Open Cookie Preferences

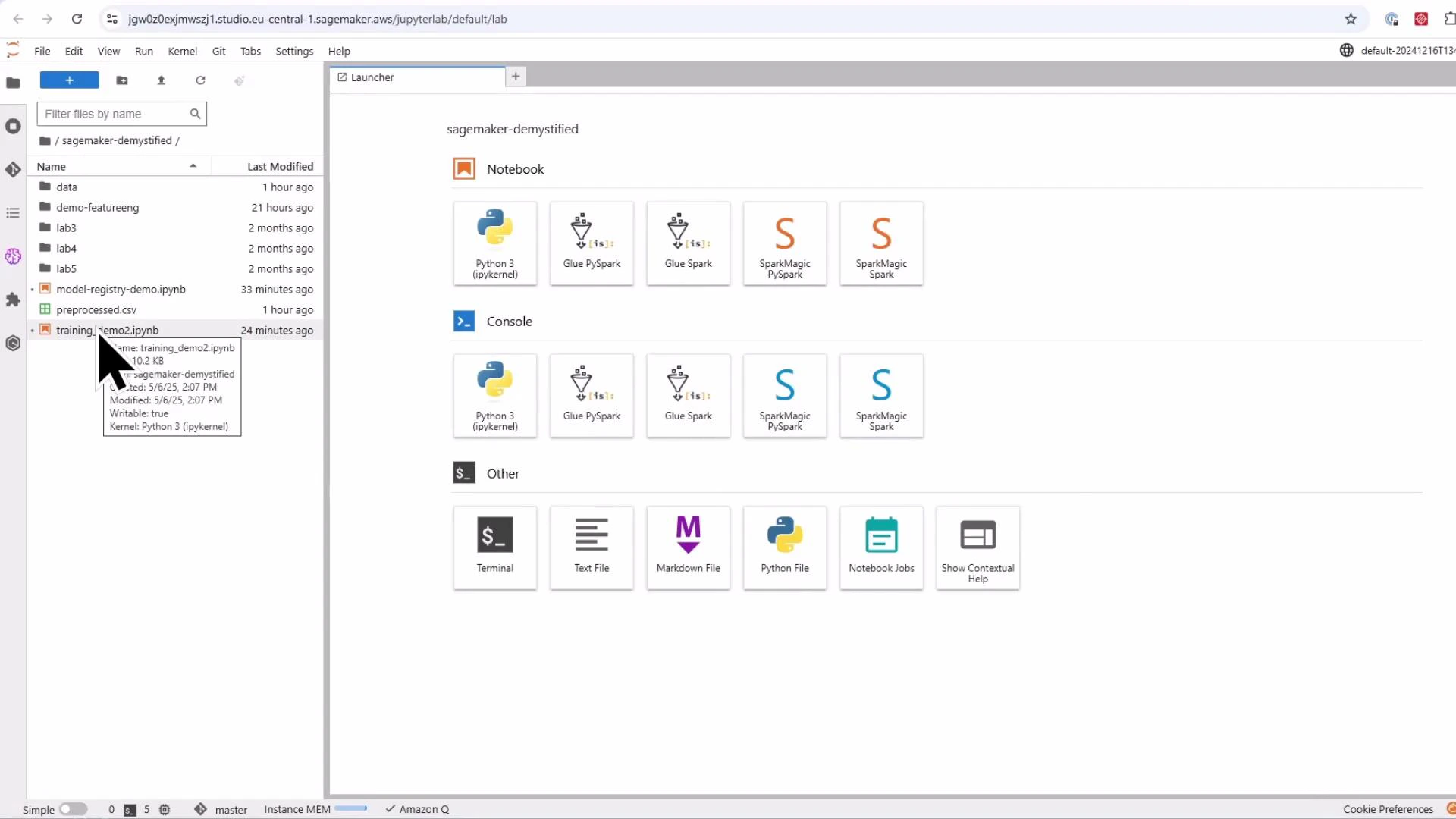click(x=1388, y=809)
